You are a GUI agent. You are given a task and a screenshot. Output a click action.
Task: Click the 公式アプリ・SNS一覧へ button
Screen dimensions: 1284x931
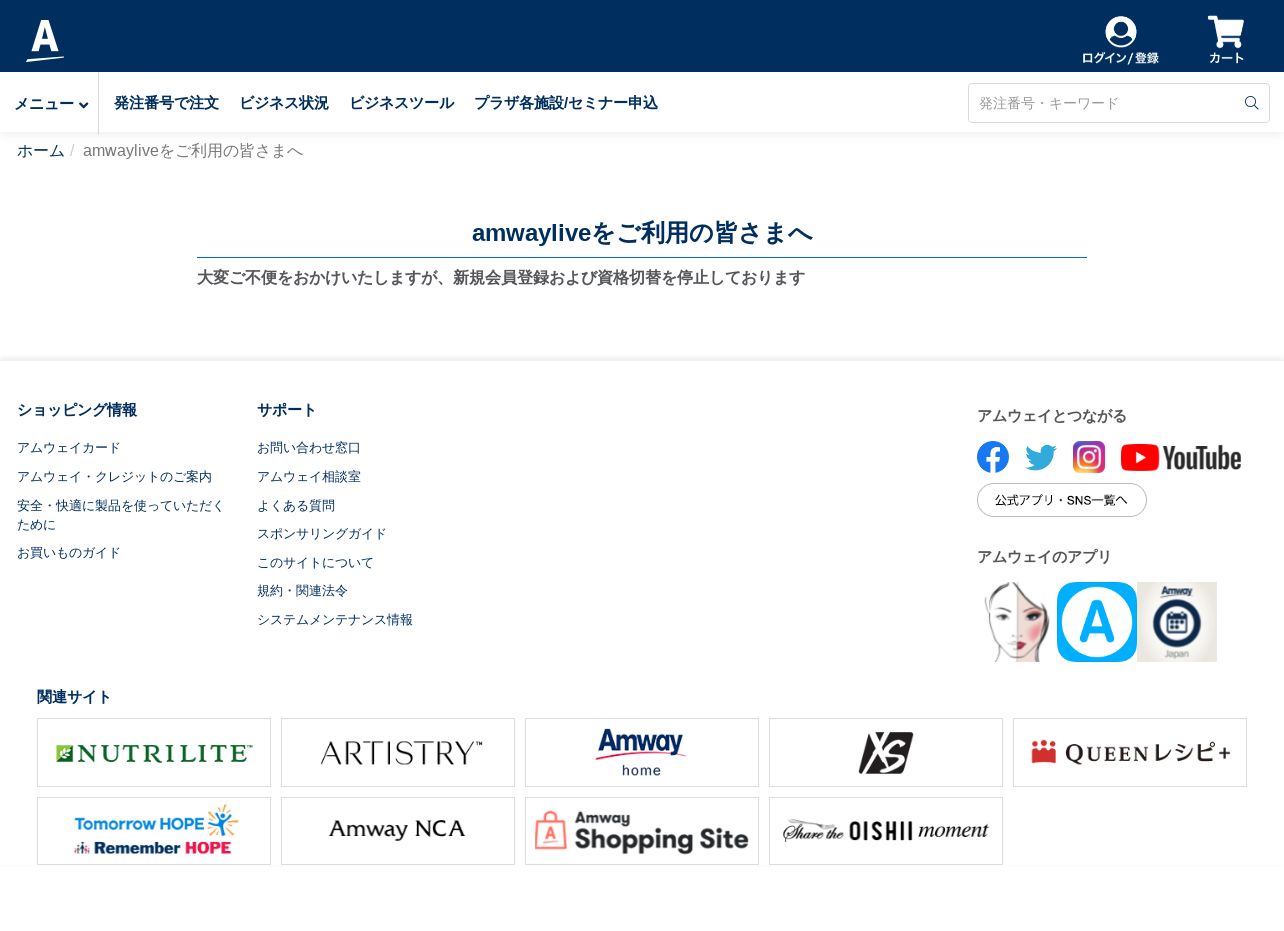pyautogui.click(x=1062, y=500)
